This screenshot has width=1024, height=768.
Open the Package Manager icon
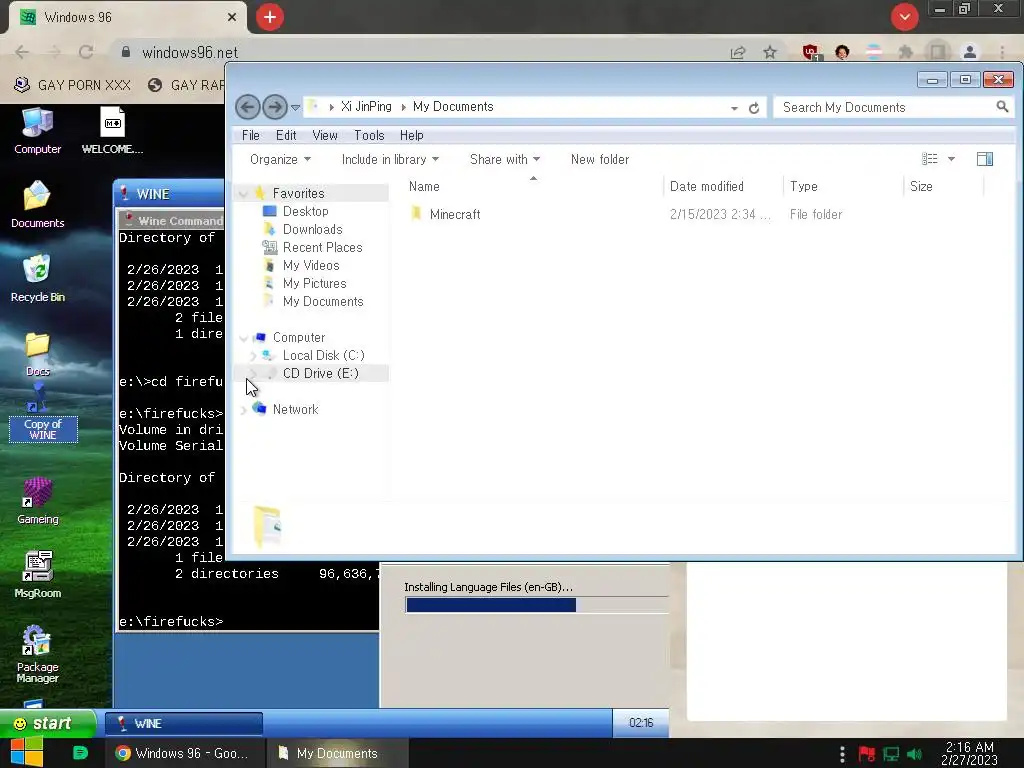37,654
